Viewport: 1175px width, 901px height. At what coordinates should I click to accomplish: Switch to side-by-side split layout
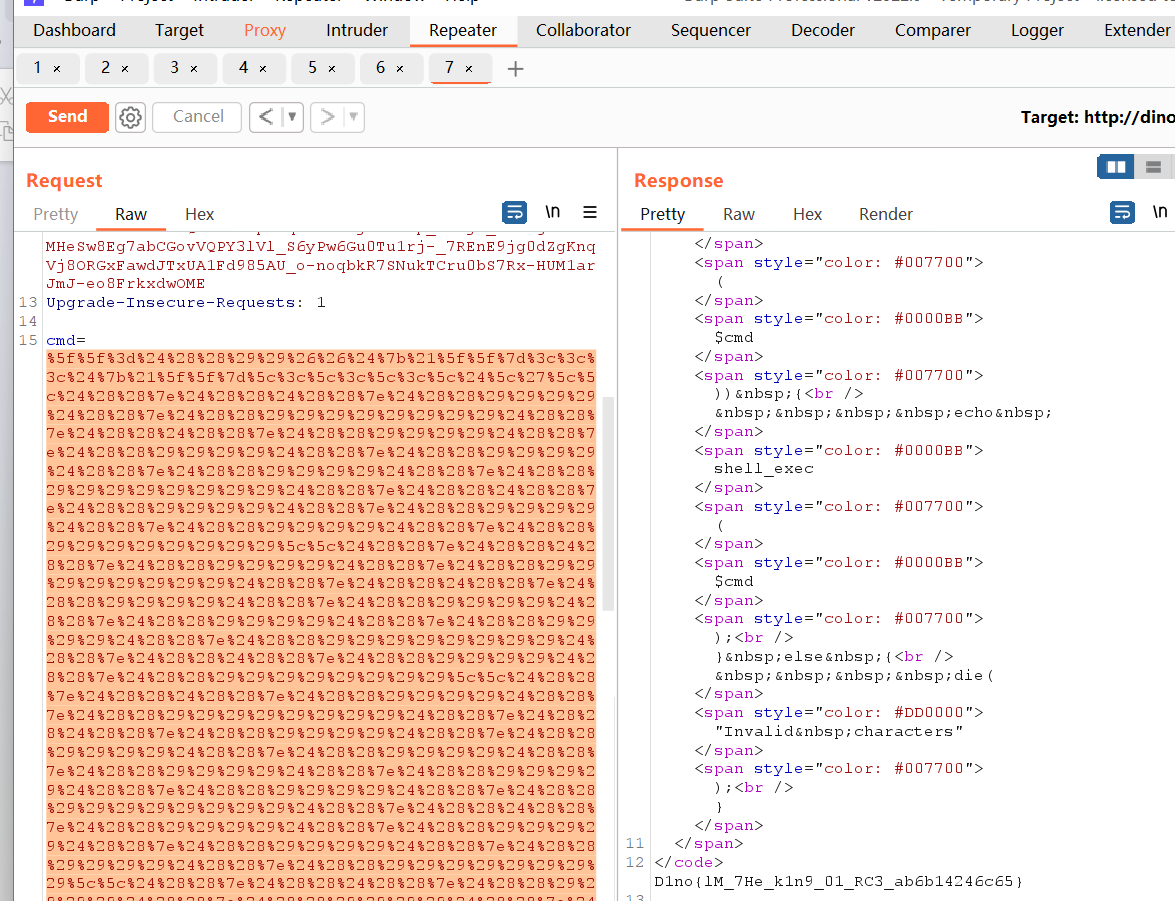point(1116,167)
